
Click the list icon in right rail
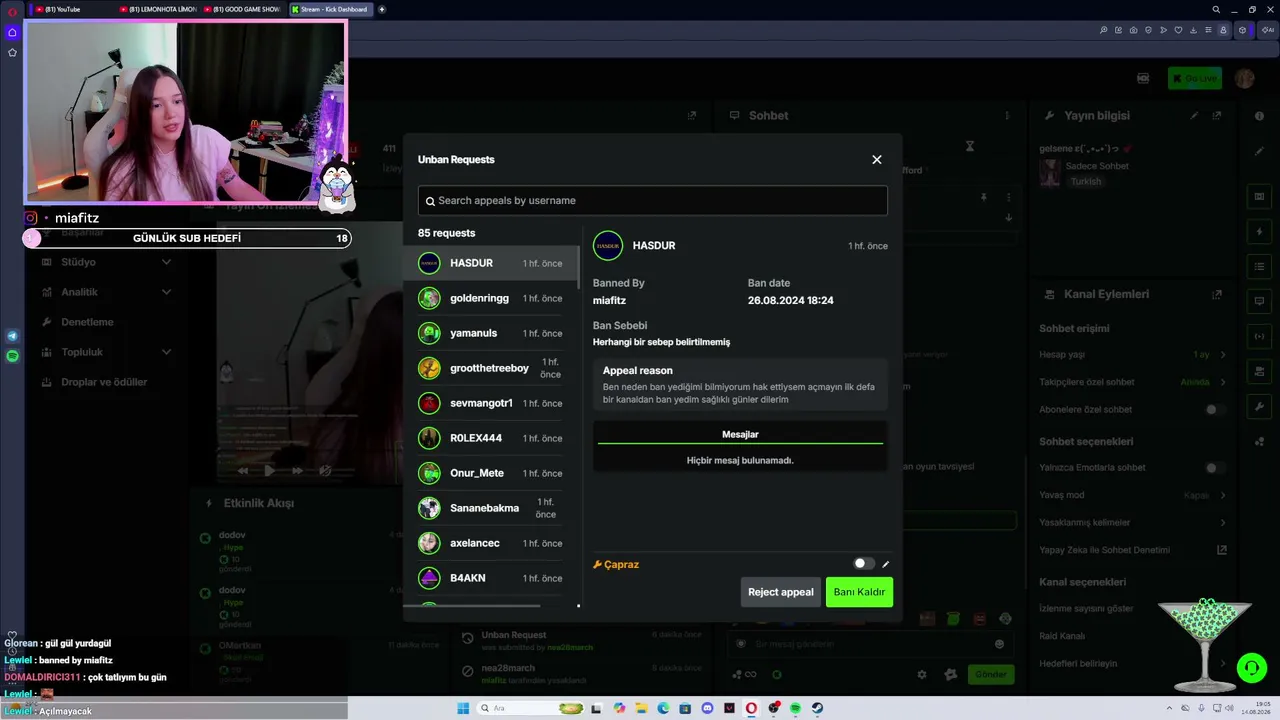coord(1259,266)
